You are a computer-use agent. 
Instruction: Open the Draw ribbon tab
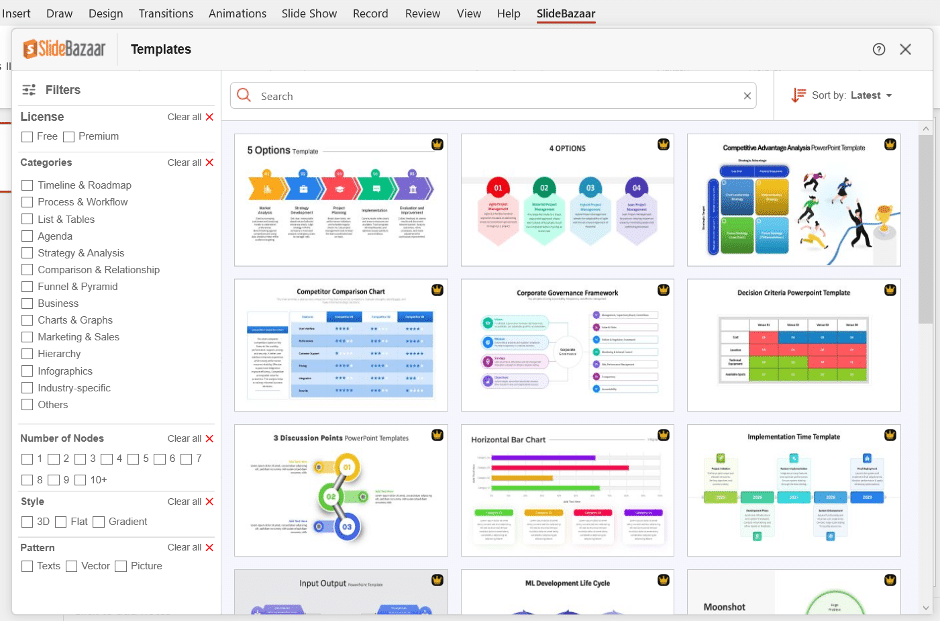pyautogui.click(x=59, y=13)
